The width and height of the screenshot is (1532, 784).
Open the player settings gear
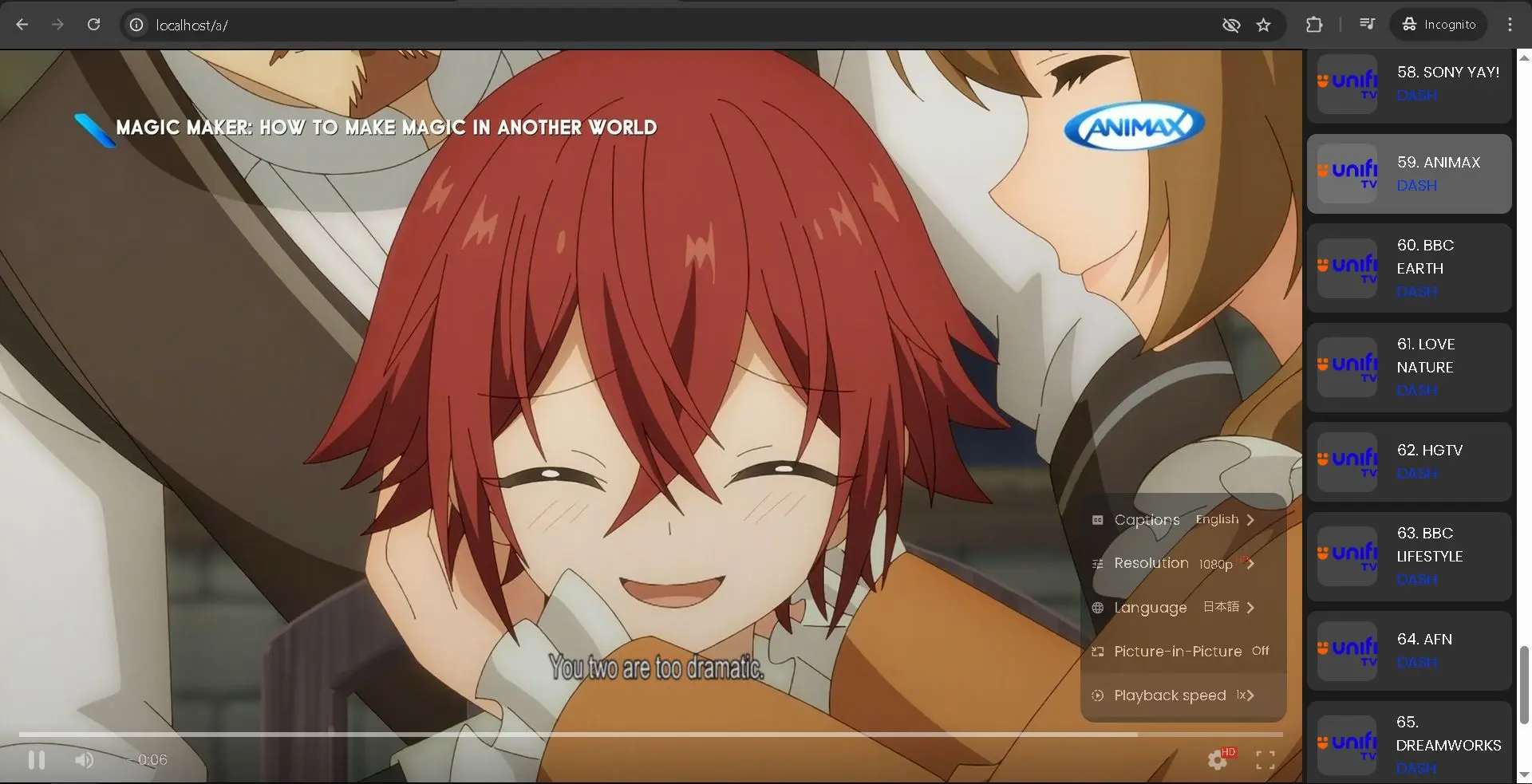click(1218, 759)
